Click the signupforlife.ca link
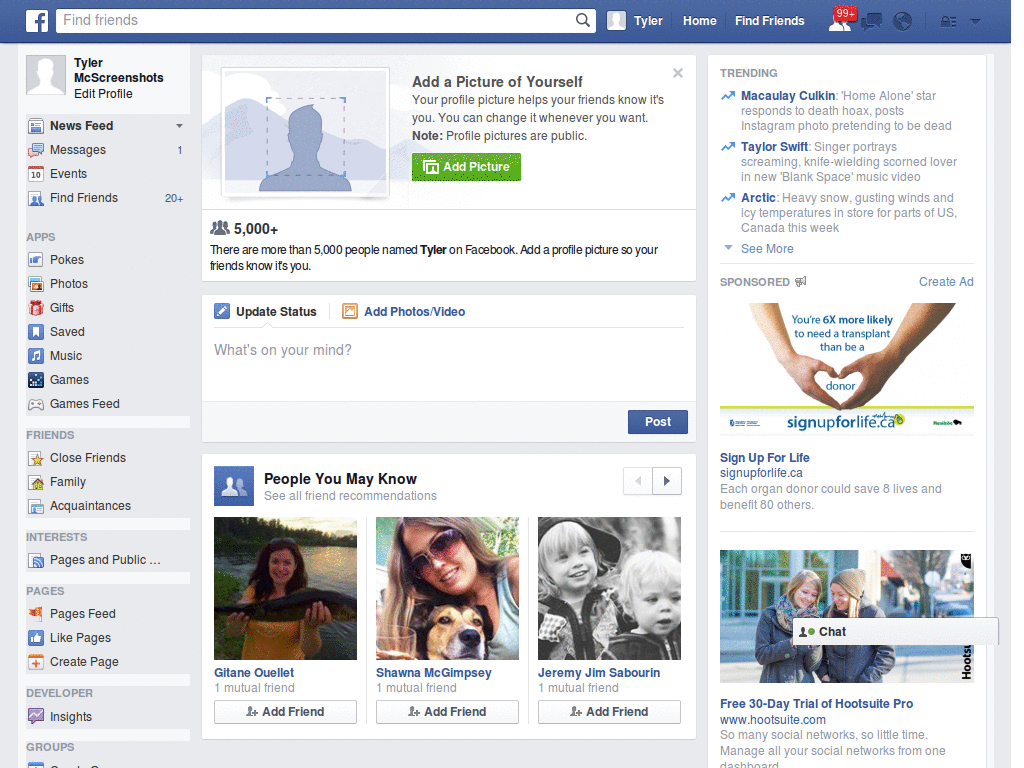 click(761, 473)
